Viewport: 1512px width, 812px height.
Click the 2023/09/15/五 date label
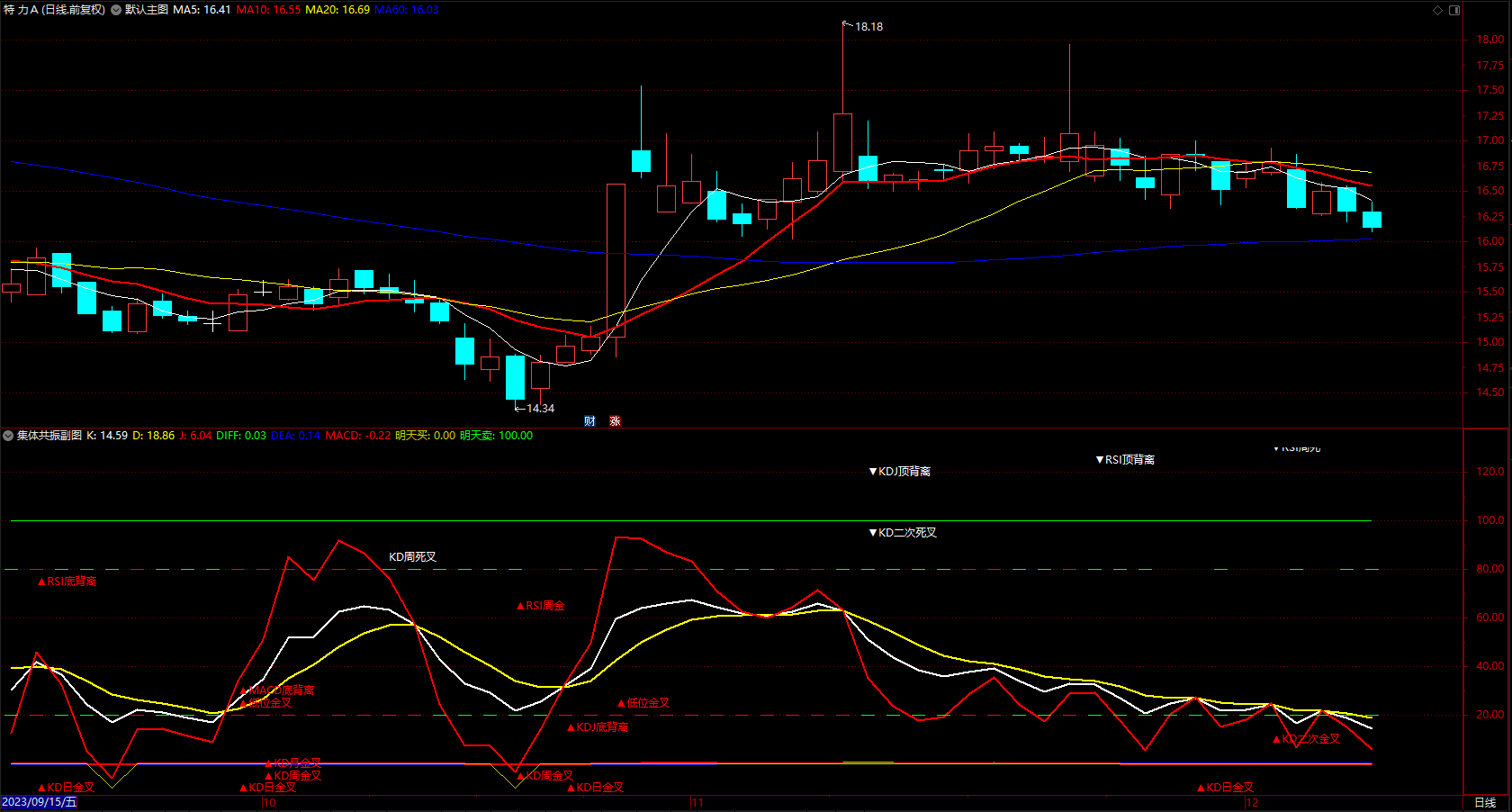click(40, 802)
